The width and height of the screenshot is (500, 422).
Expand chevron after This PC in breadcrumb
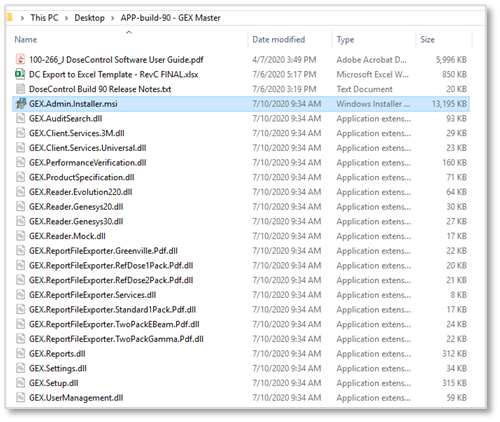coord(66,18)
